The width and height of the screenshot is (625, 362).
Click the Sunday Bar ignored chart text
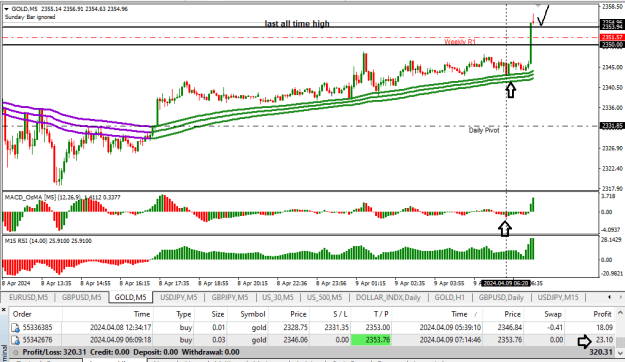pos(30,17)
